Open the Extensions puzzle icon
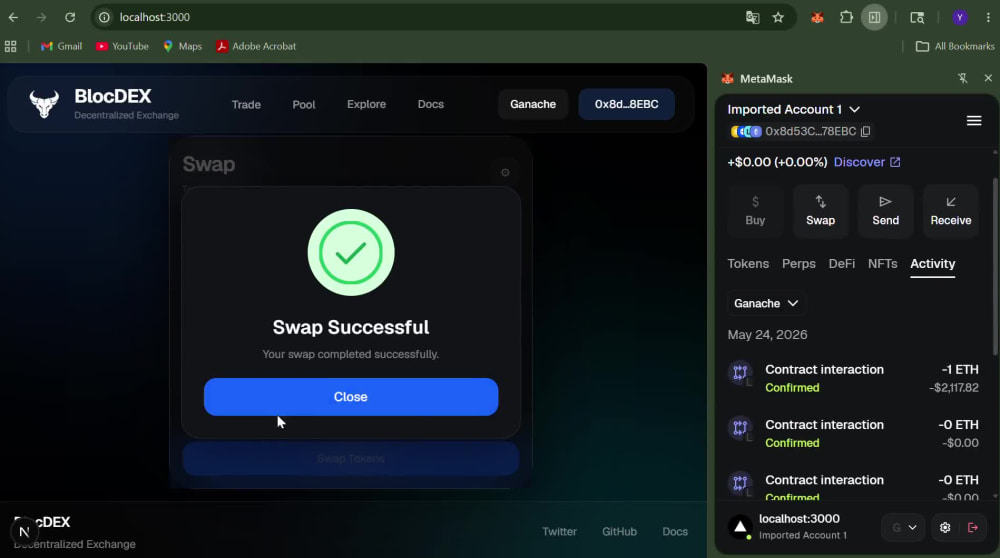1000x558 pixels. click(x=846, y=17)
